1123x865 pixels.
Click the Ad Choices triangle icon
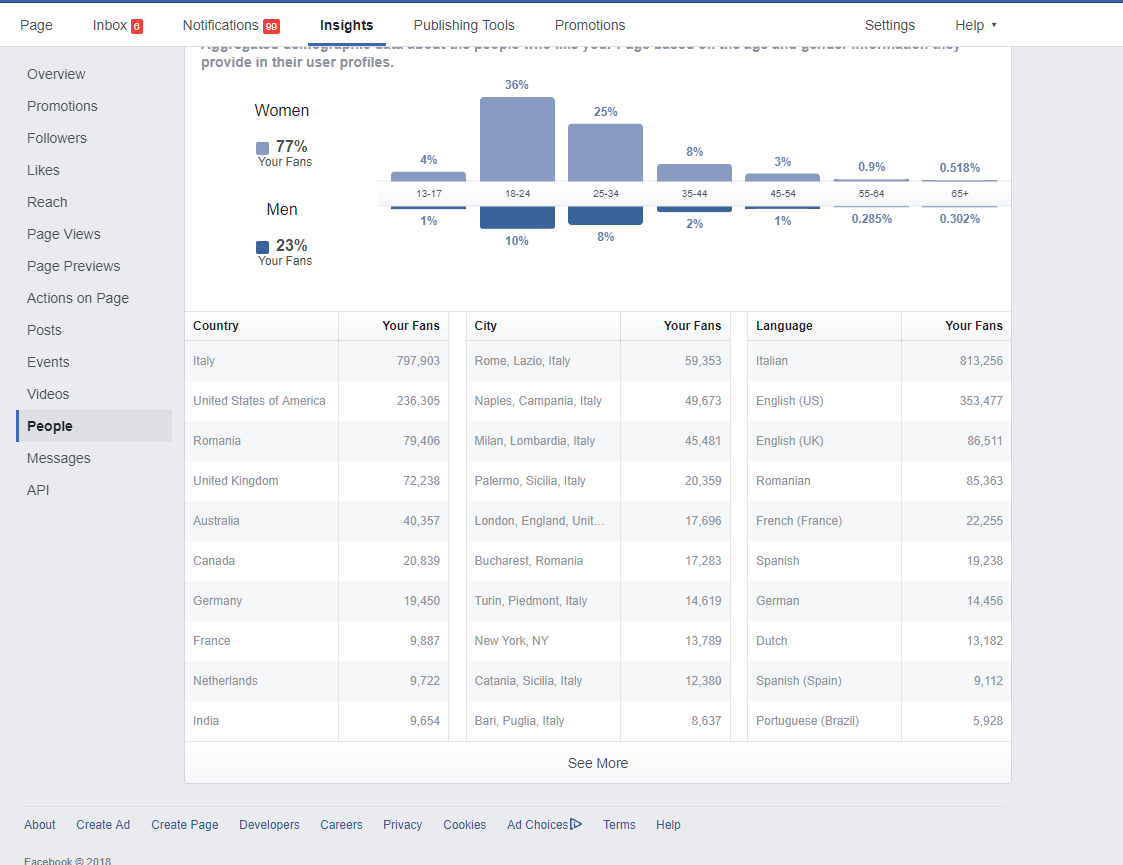576,824
